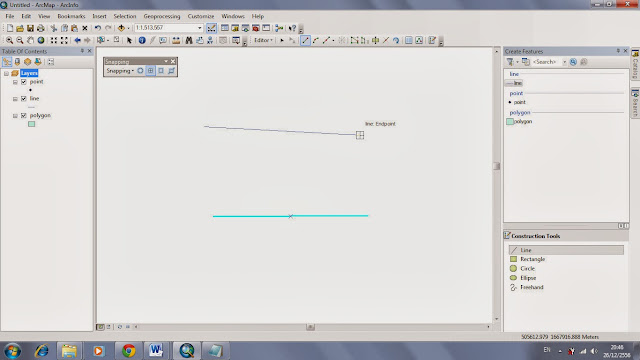Click the Full Extent globe icon
The width and height of the screenshot is (640, 360).
[x=41, y=40]
